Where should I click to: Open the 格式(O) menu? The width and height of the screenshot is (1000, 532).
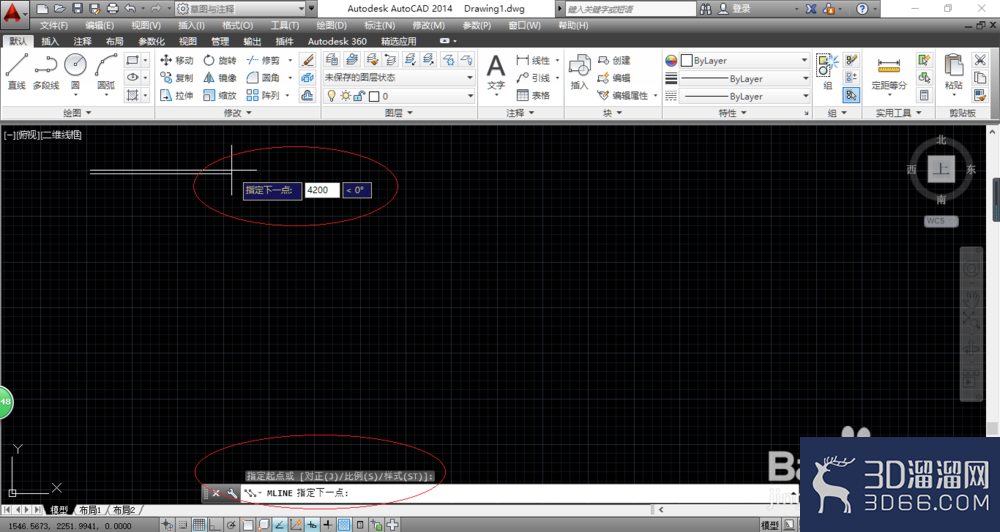237,26
